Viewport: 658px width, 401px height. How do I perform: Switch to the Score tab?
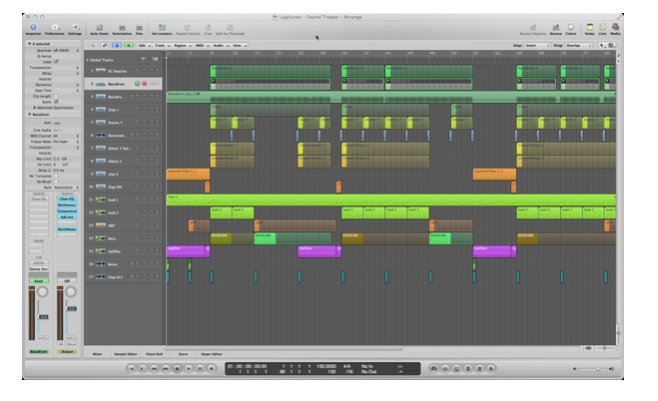tap(183, 354)
